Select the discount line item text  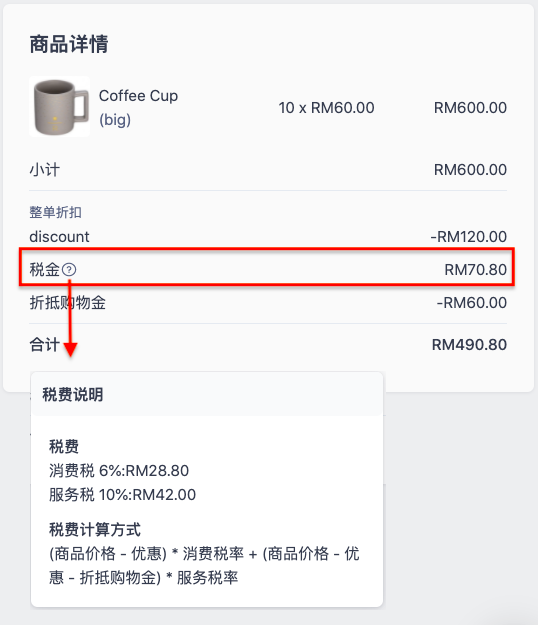pos(59,237)
